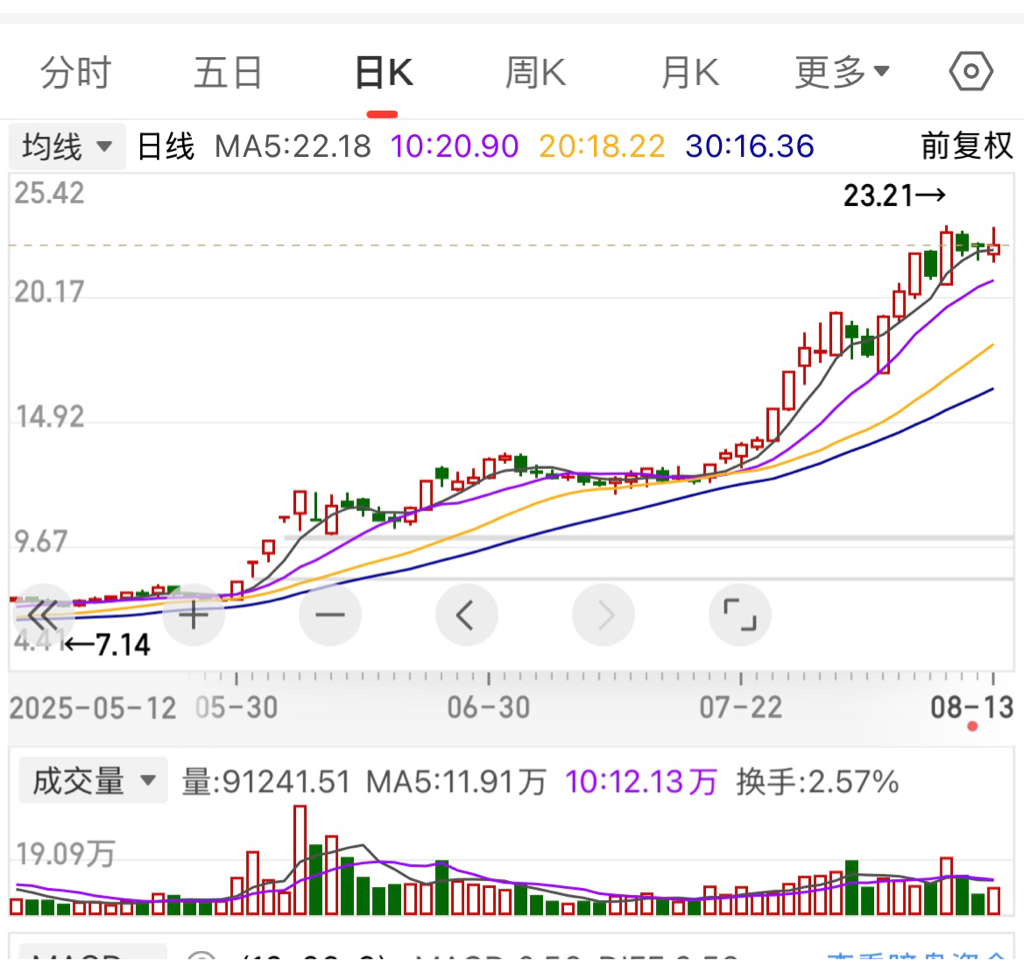This screenshot has height=960, width=1024.
Task: Tap the blue 30:16.36 moving average value
Action: tap(750, 146)
